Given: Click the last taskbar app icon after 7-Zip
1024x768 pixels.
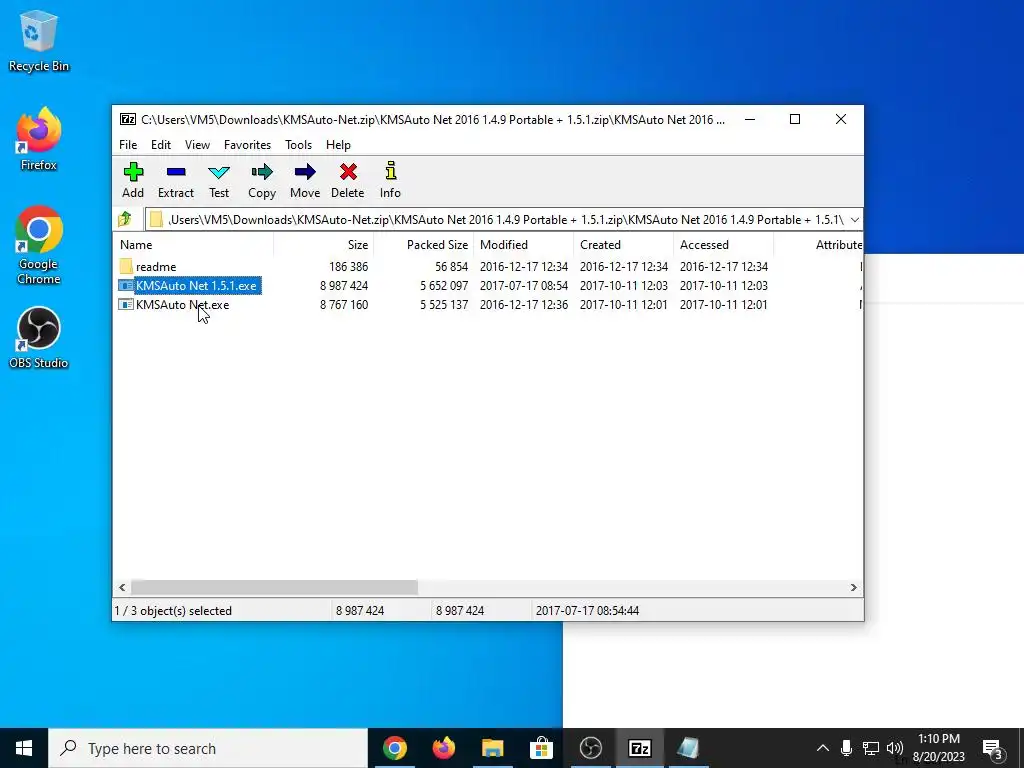Looking at the screenshot, I should (688, 748).
